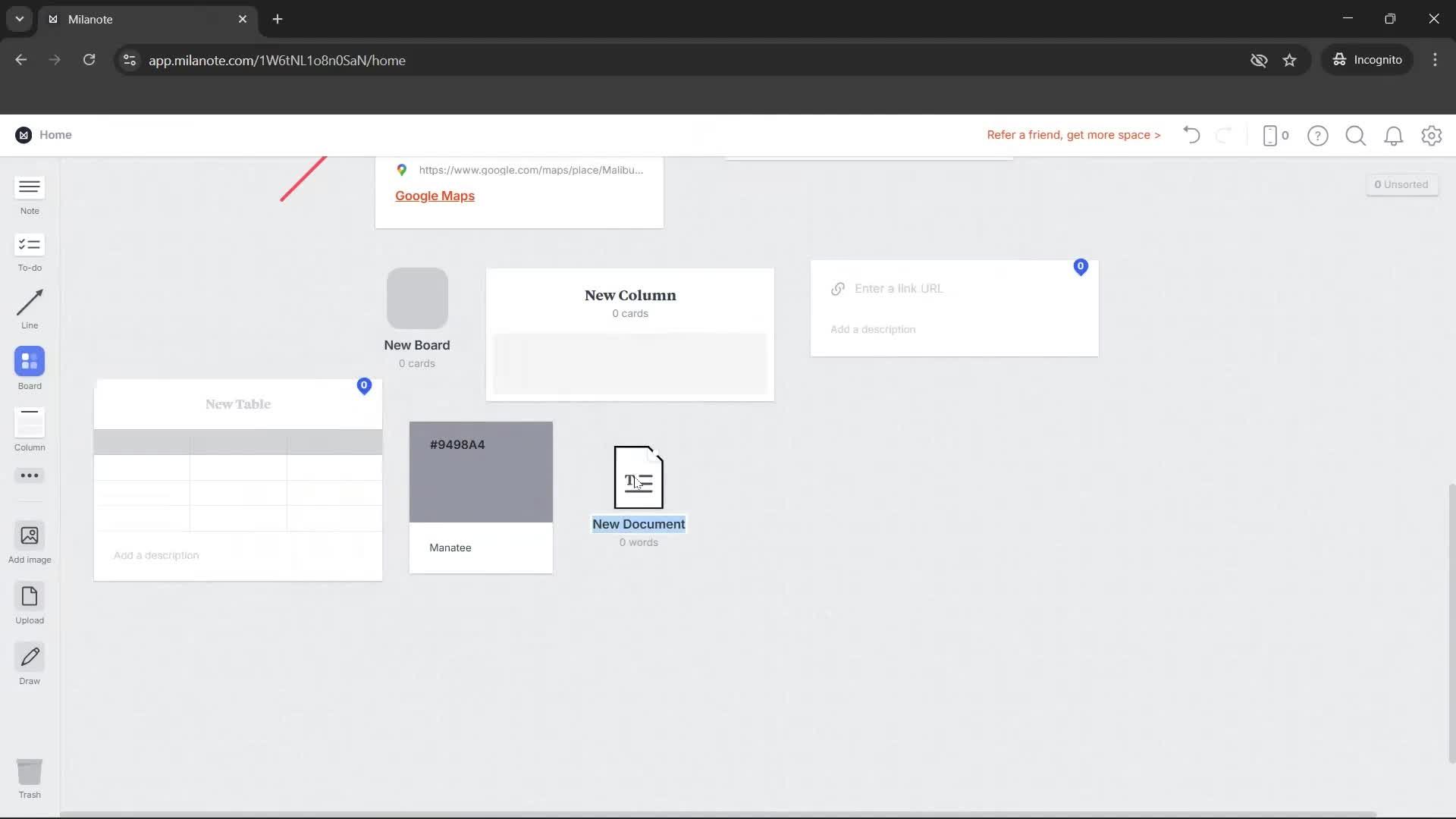Expand the sidebar more options ellipsis

[29, 475]
